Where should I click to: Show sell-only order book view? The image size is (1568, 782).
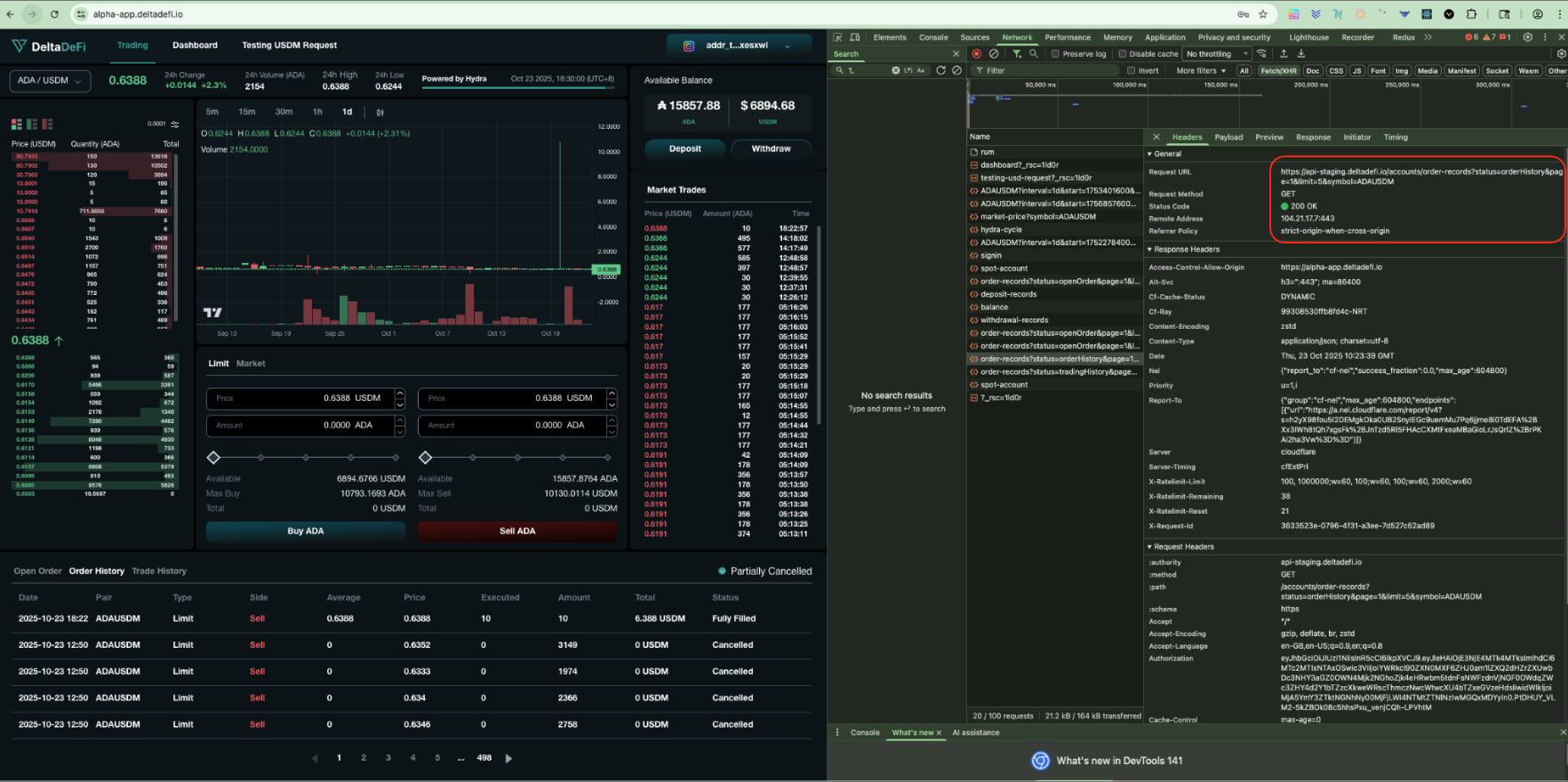tap(47, 124)
